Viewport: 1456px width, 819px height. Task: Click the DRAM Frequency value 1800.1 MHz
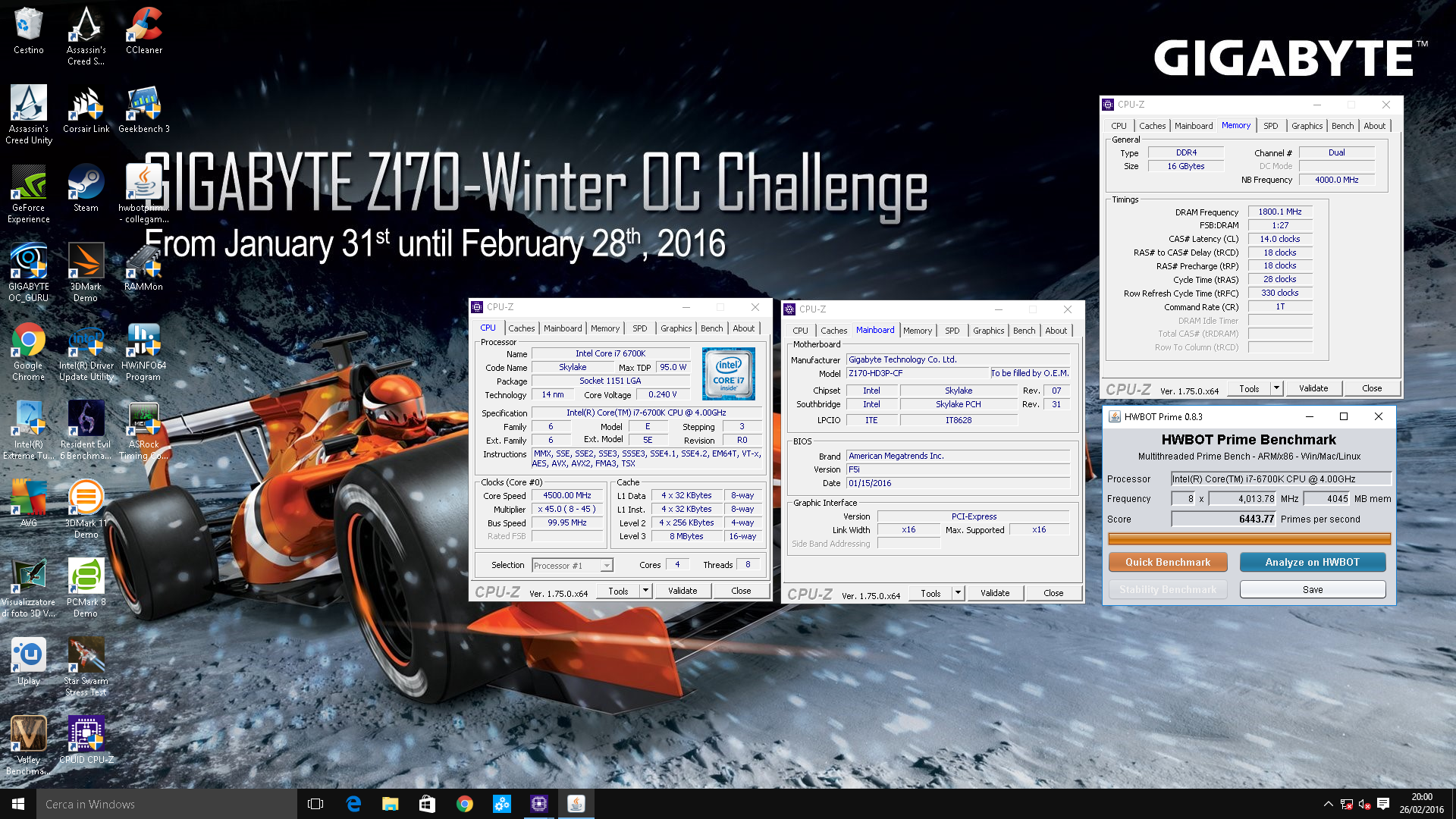tap(1280, 212)
